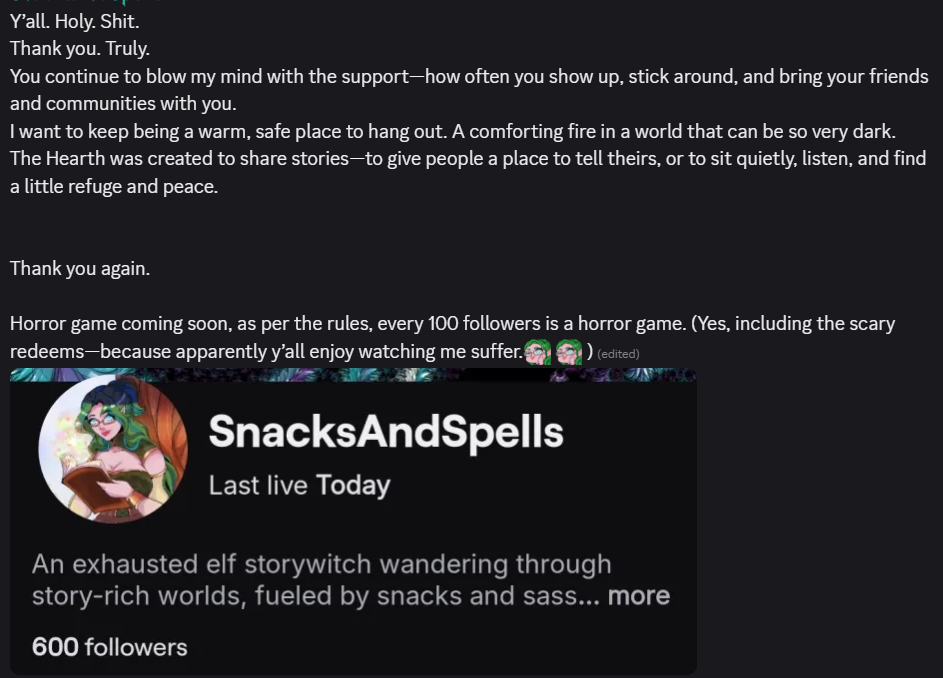Screen dimensions: 943x678
Task: Click the "600 followers" count
Action: pos(110,647)
